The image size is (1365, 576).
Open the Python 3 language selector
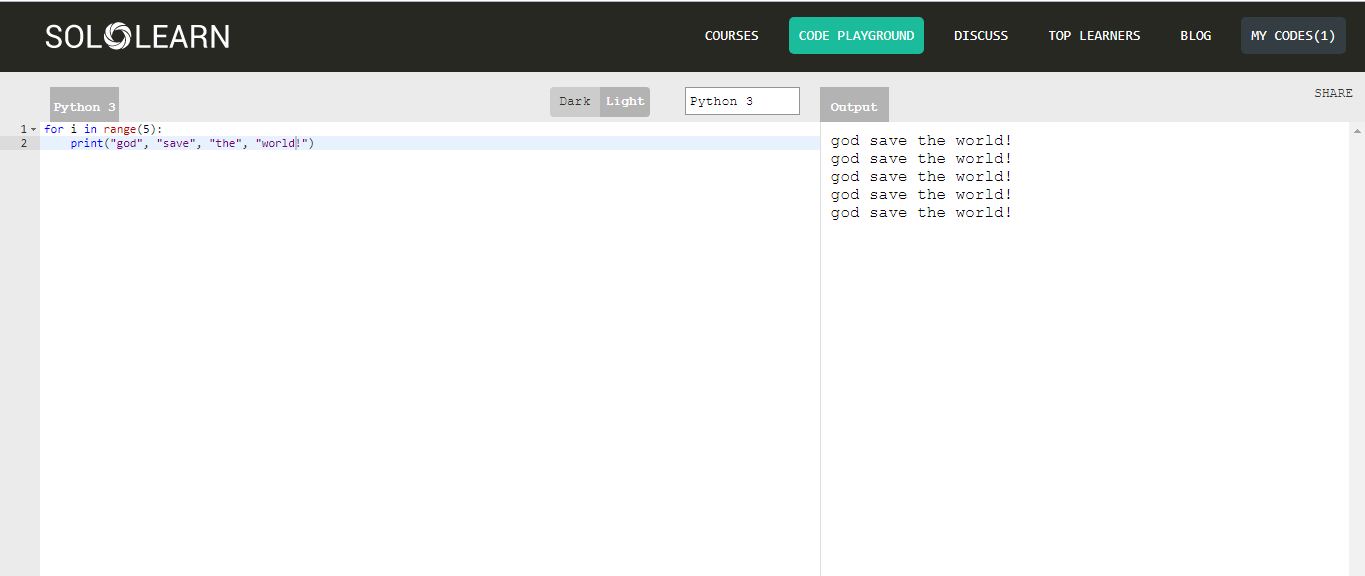point(741,100)
